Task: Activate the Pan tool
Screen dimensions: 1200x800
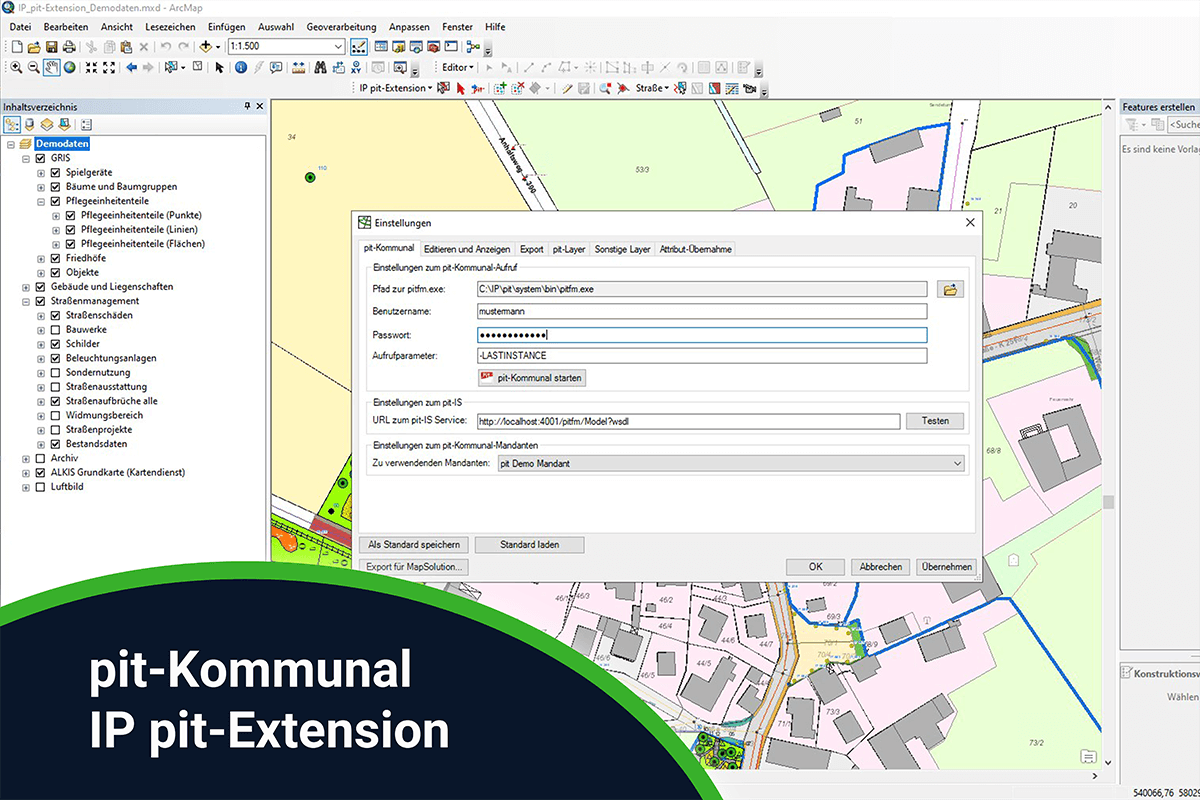Action: click(51, 67)
